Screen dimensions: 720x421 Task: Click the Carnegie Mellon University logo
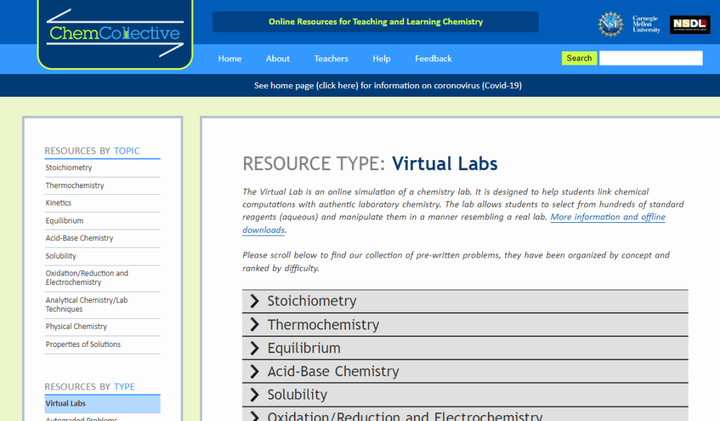point(646,24)
